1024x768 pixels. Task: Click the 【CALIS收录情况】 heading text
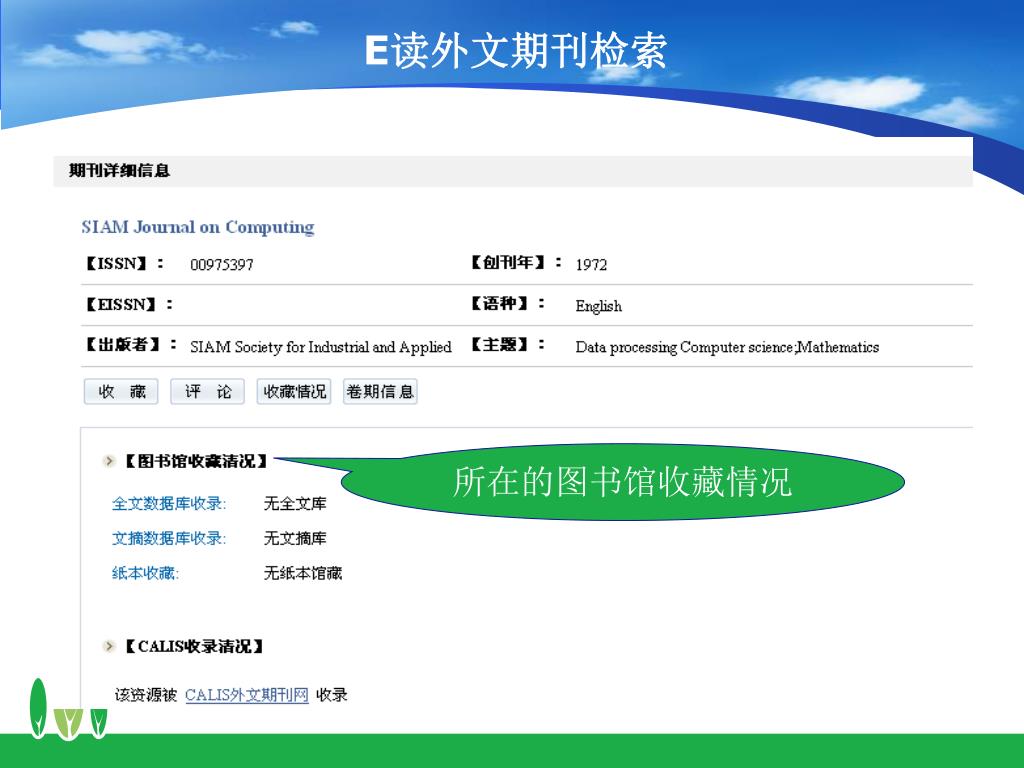point(194,647)
